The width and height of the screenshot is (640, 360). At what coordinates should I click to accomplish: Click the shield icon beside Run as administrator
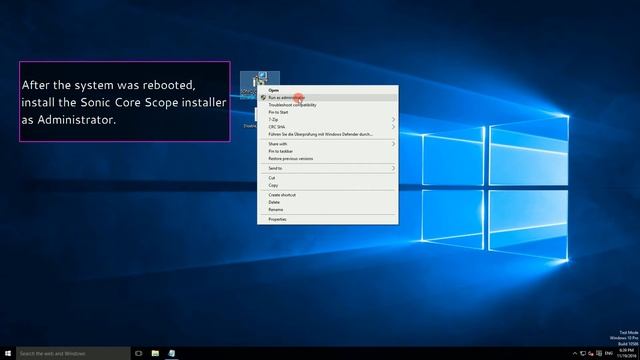point(263,98)
